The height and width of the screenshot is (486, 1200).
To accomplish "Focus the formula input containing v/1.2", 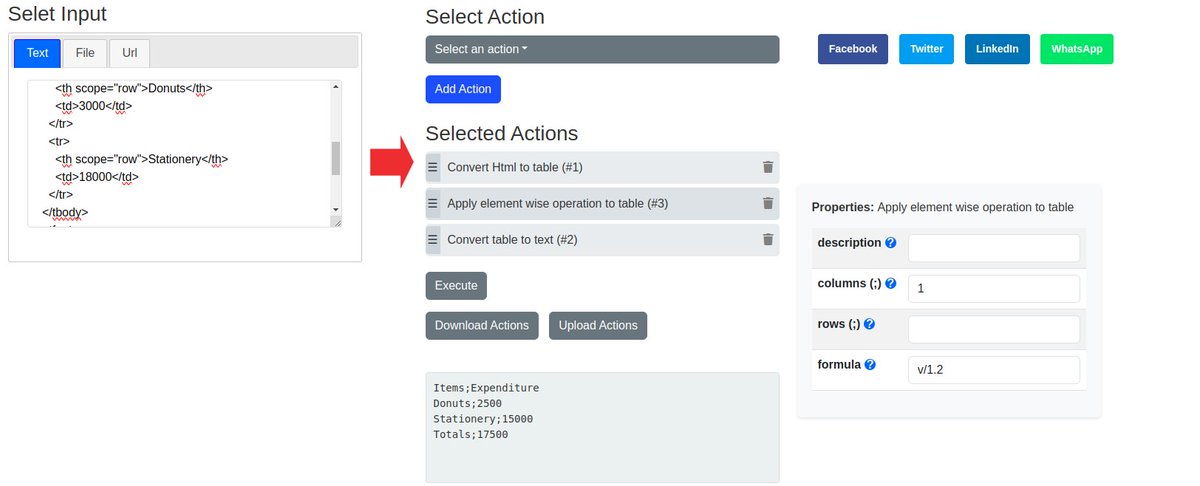I will (x=994, y=370).
